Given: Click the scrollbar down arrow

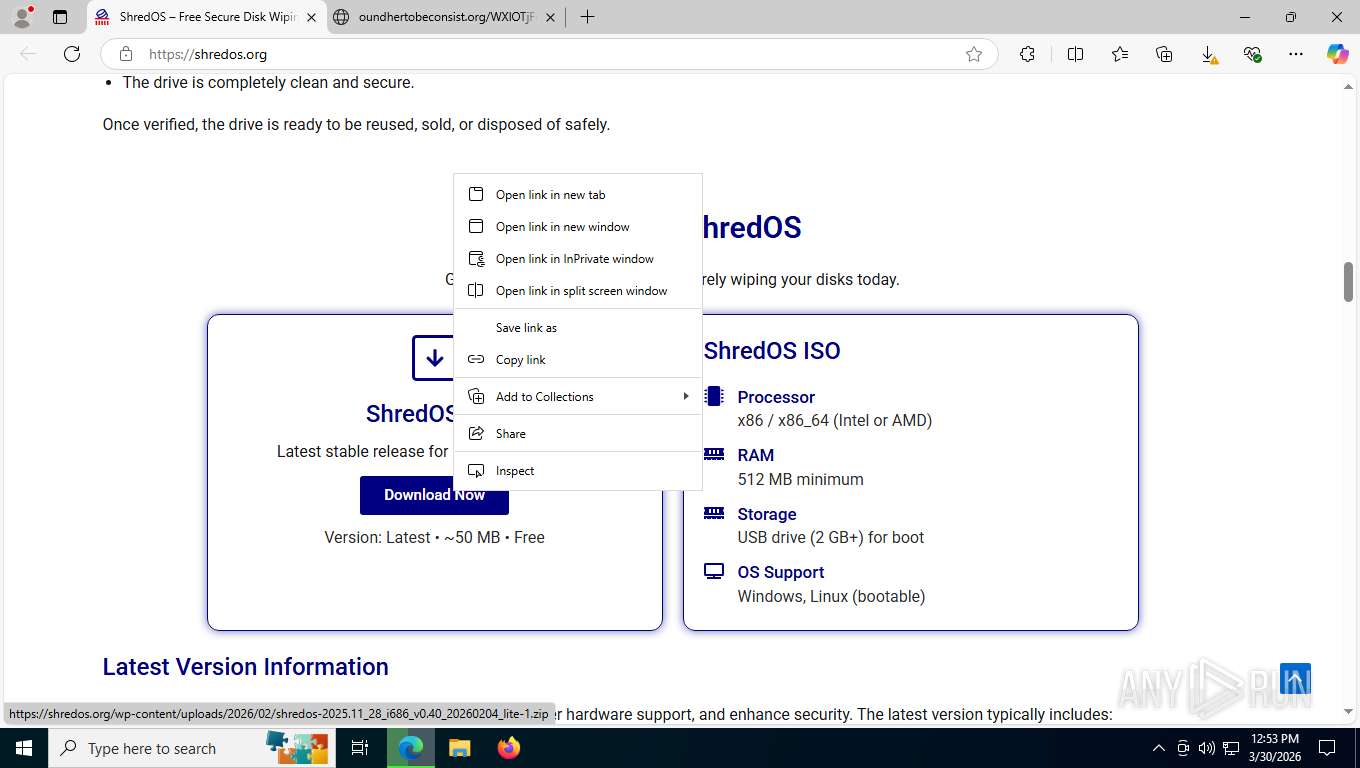Looking at the screenshot, I should (1348, 712).
